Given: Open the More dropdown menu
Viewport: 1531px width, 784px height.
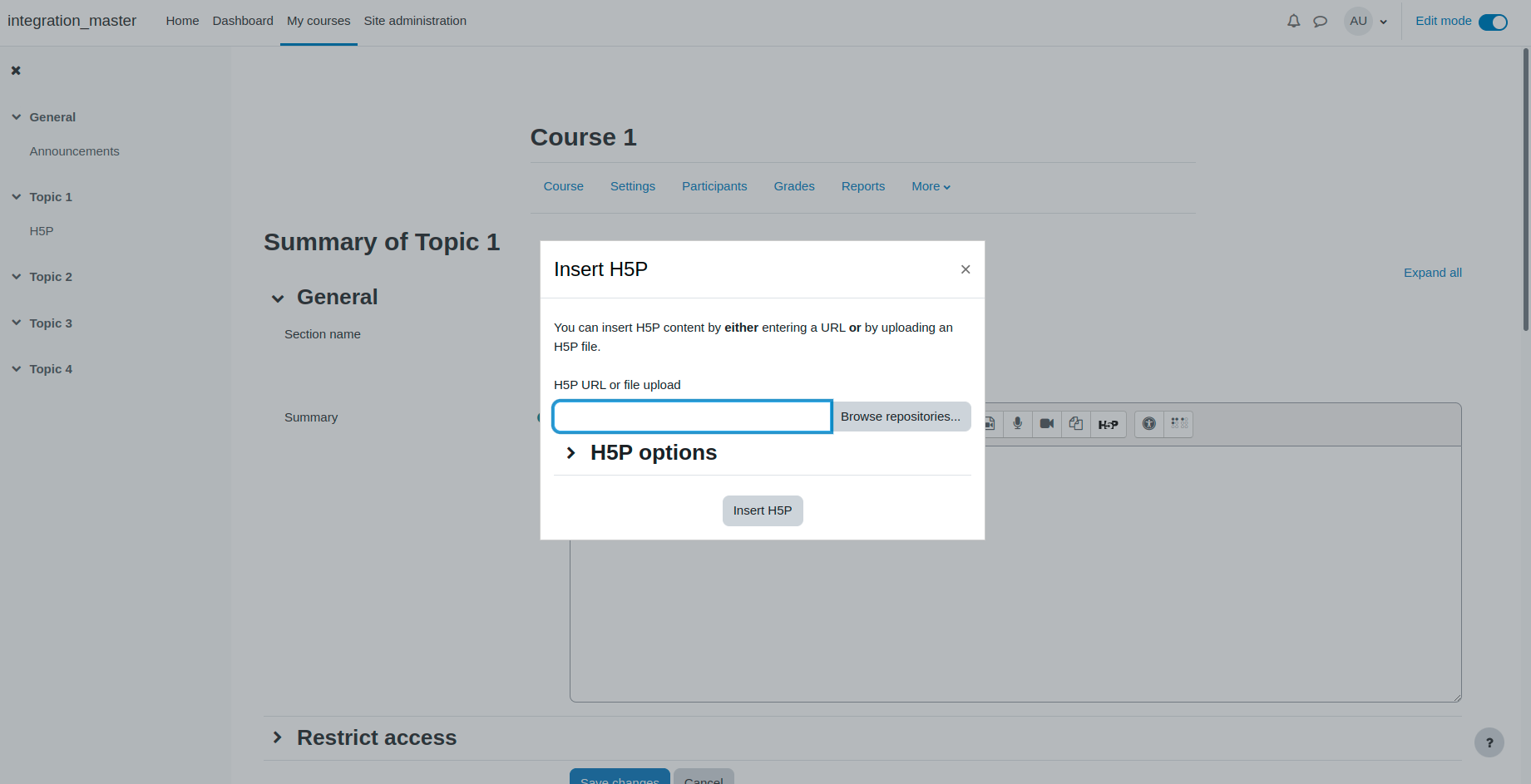Looking at the screenshot, I should pyautogui.click(x=931, y=186).
